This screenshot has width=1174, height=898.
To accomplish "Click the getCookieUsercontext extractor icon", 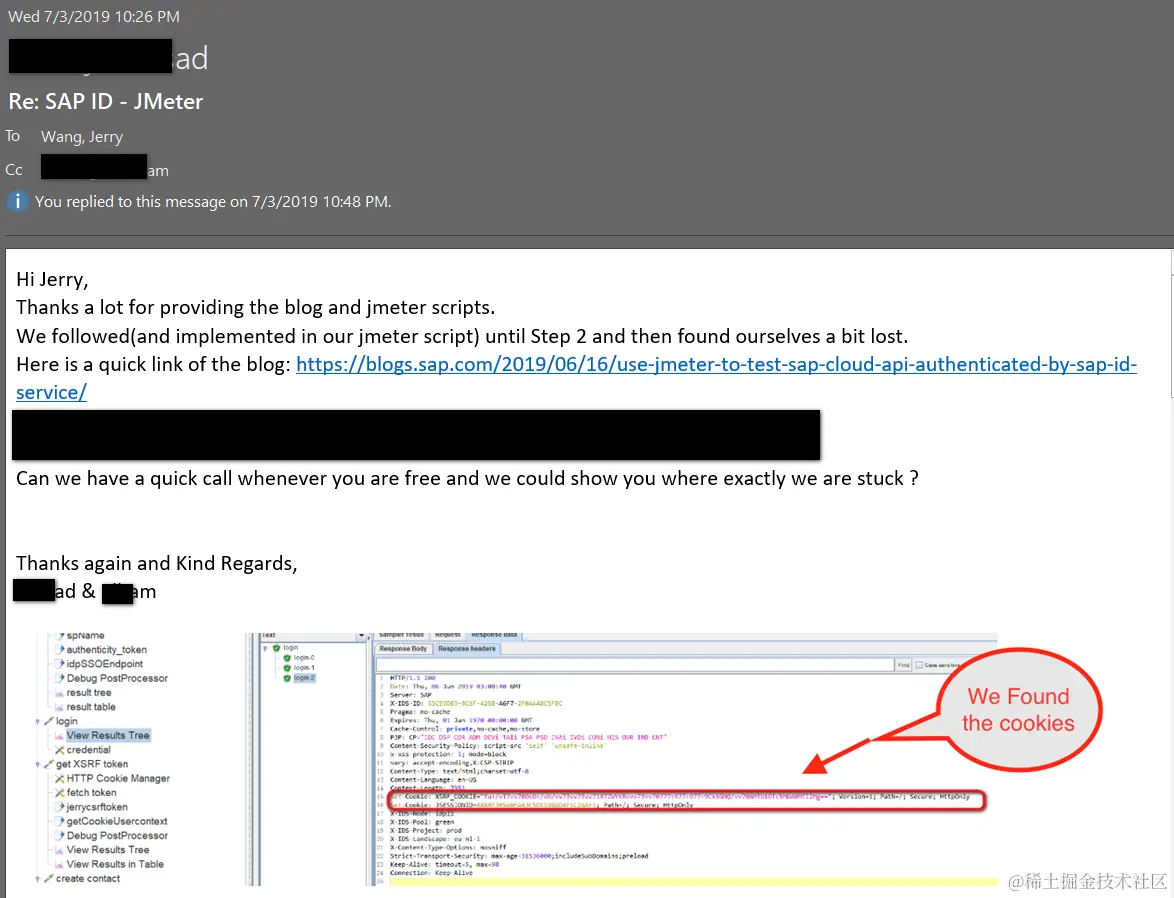I will 60,821.
